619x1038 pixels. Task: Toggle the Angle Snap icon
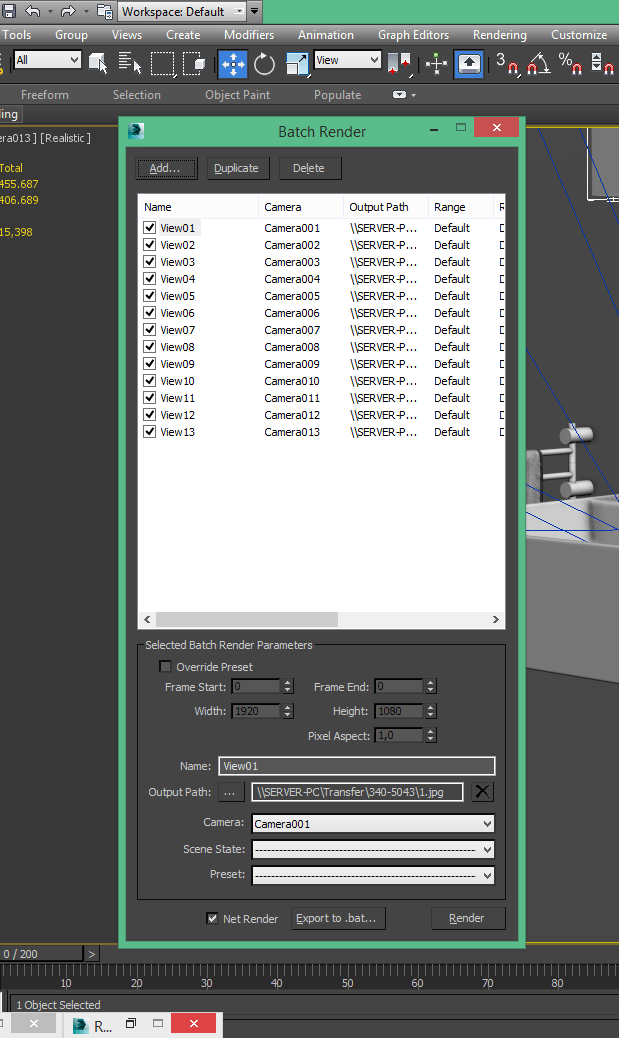(x=539, y=64)
